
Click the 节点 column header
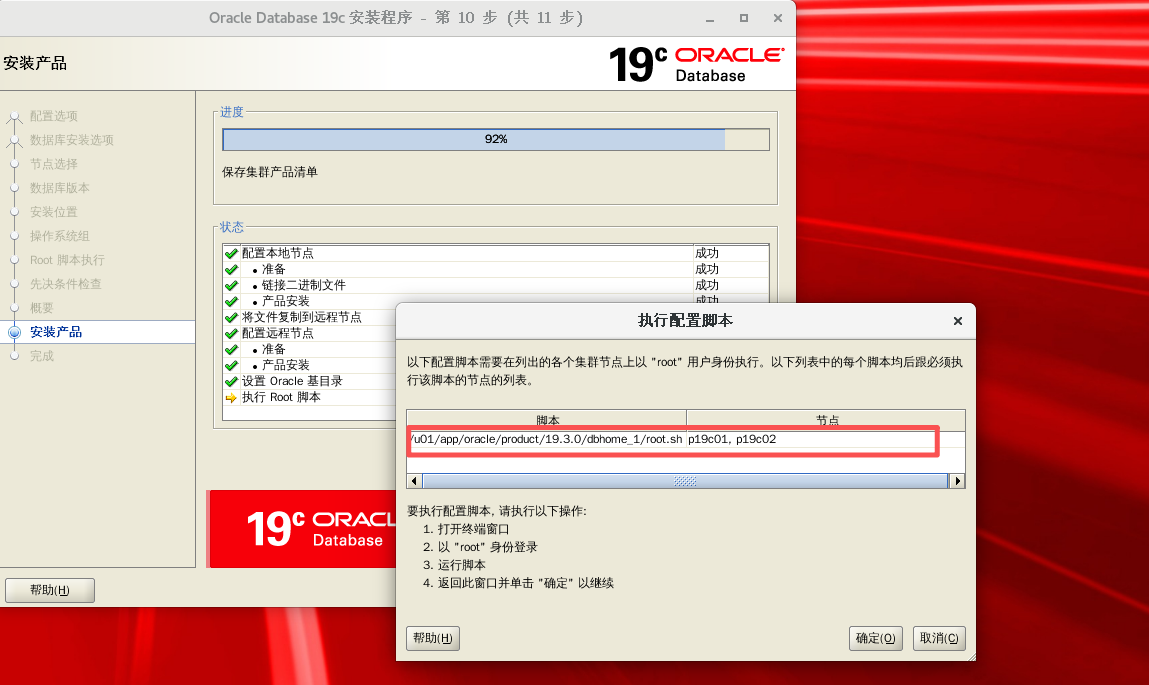tap(826, 420)
